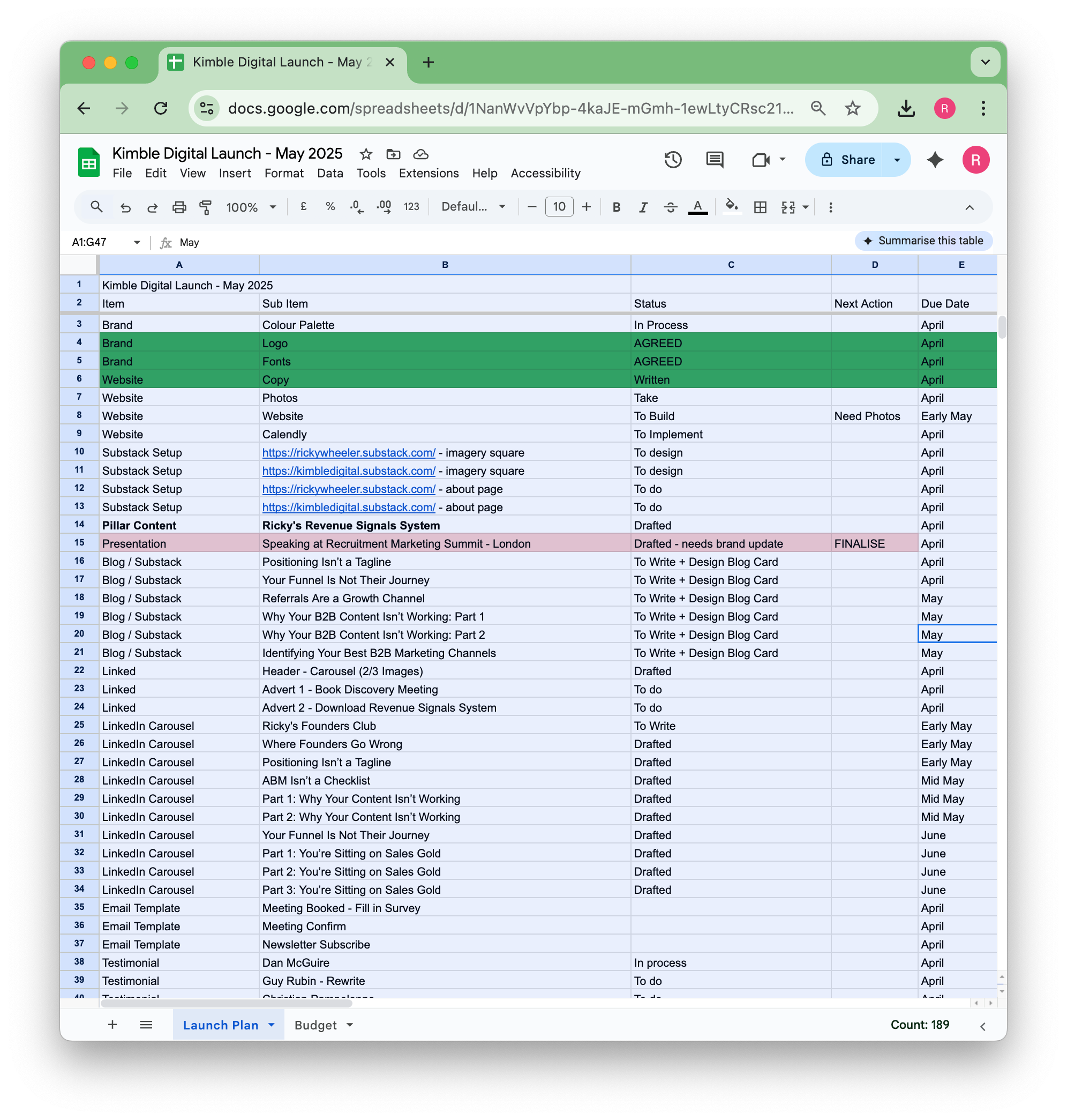Click the font size input field
1067x1120 pixels.
click(559, 207)
